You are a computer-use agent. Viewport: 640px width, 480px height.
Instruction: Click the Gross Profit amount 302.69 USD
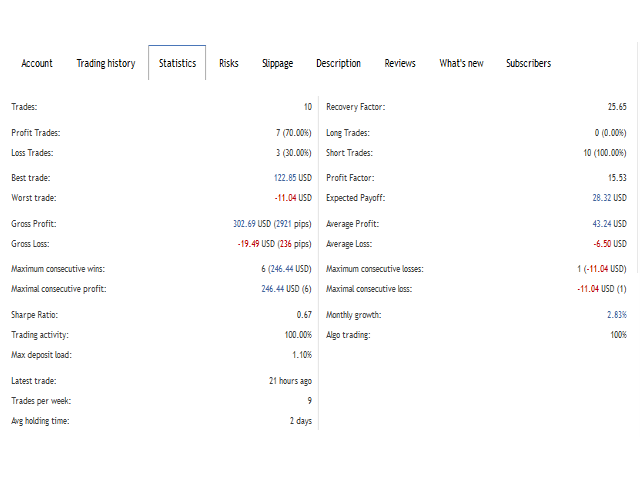click(252, 224)
